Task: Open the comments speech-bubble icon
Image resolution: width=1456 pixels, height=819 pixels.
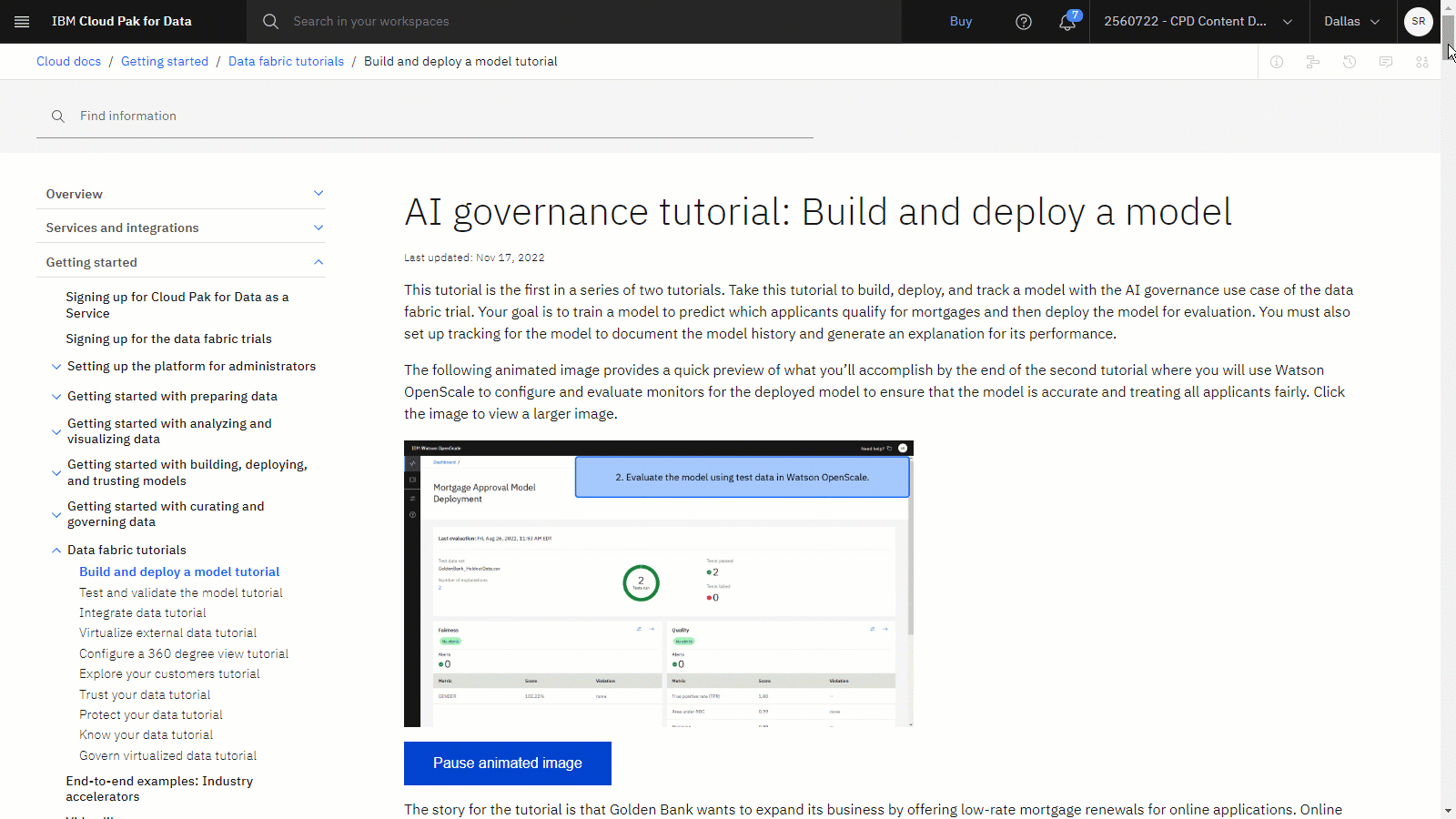Action: (1386, 62)
